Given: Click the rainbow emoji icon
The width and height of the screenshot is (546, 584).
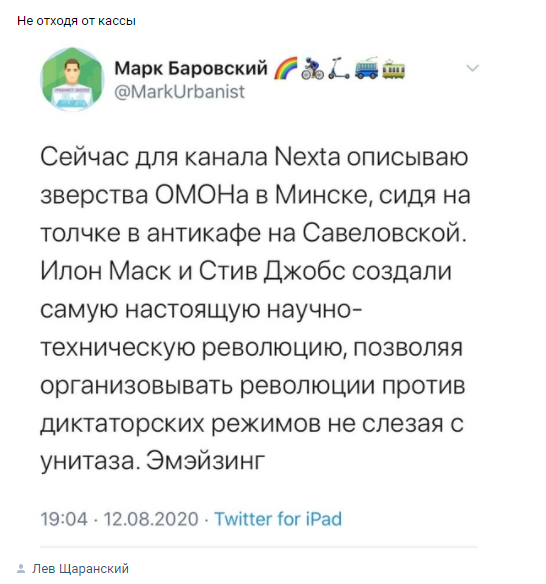Looking at the screenshot, I should point(286,68).
